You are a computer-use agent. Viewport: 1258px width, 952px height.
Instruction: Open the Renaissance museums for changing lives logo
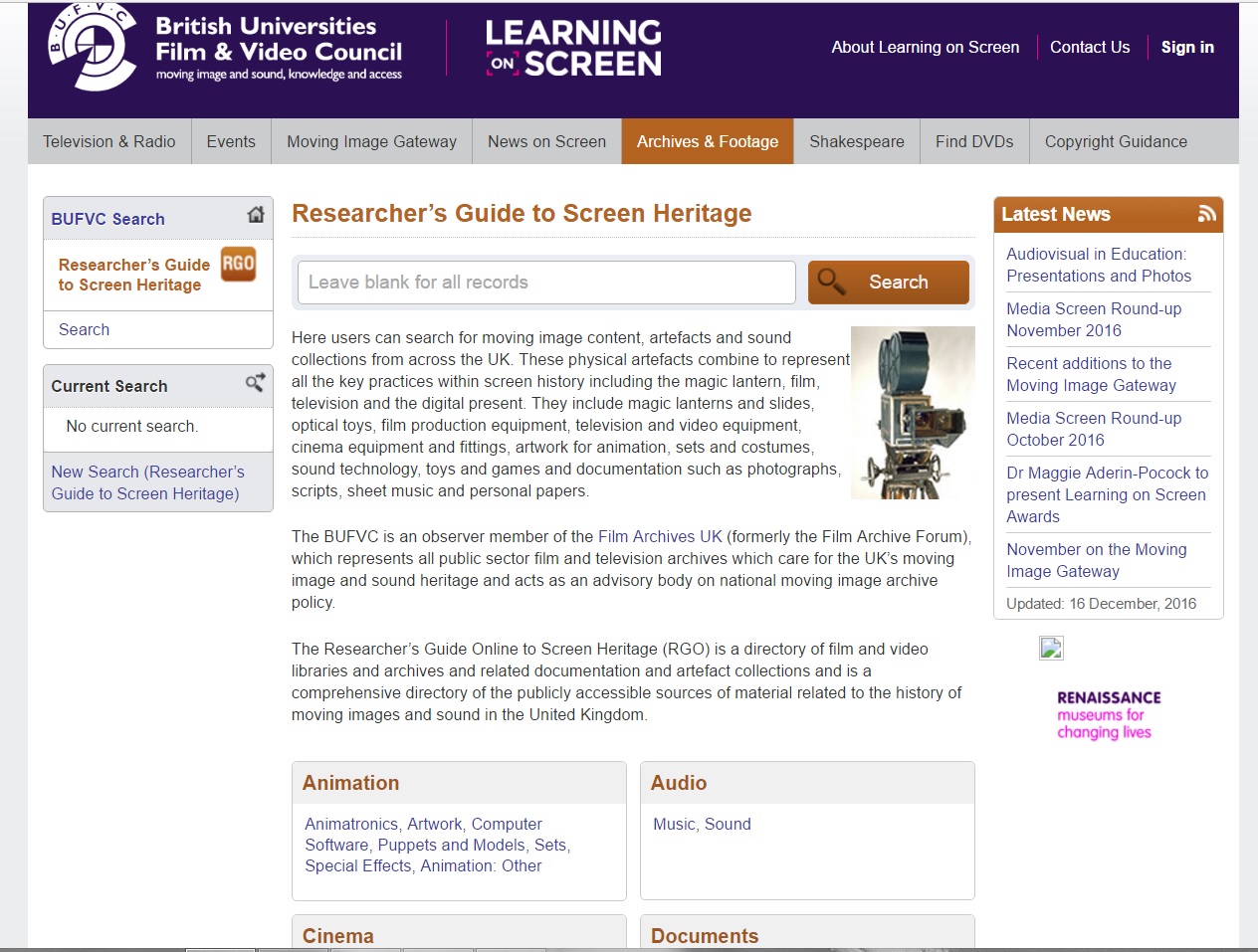pyautogui.click(x=1108, y=715)
